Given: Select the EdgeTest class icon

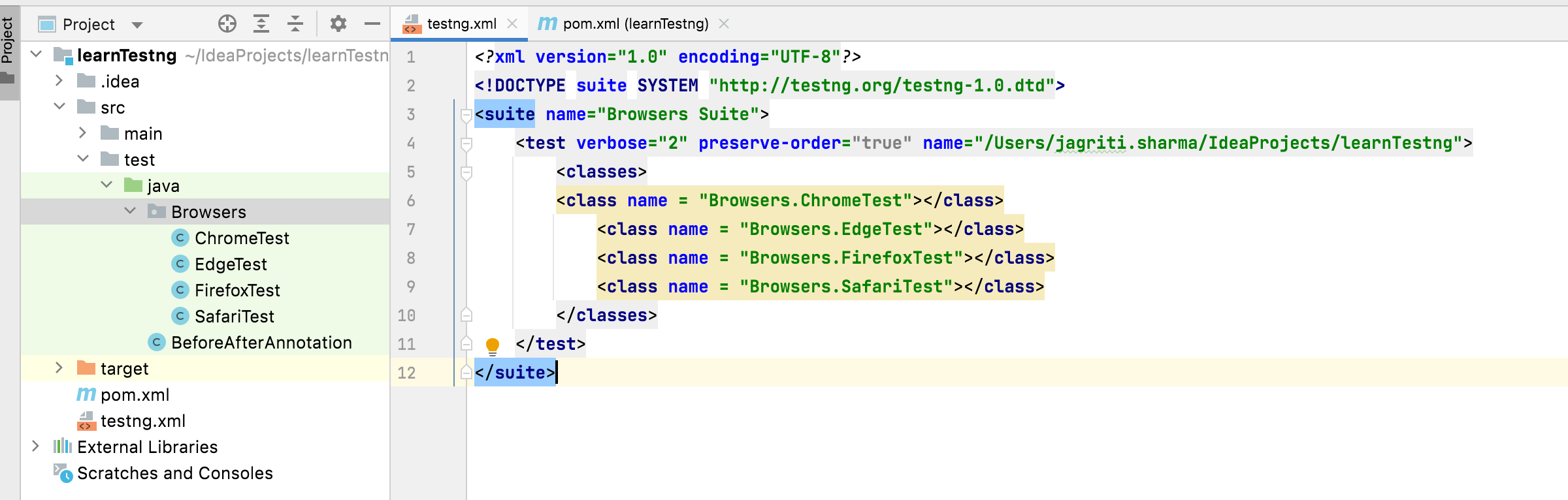Looking at the screenshot, I should (x=180, y=264).
